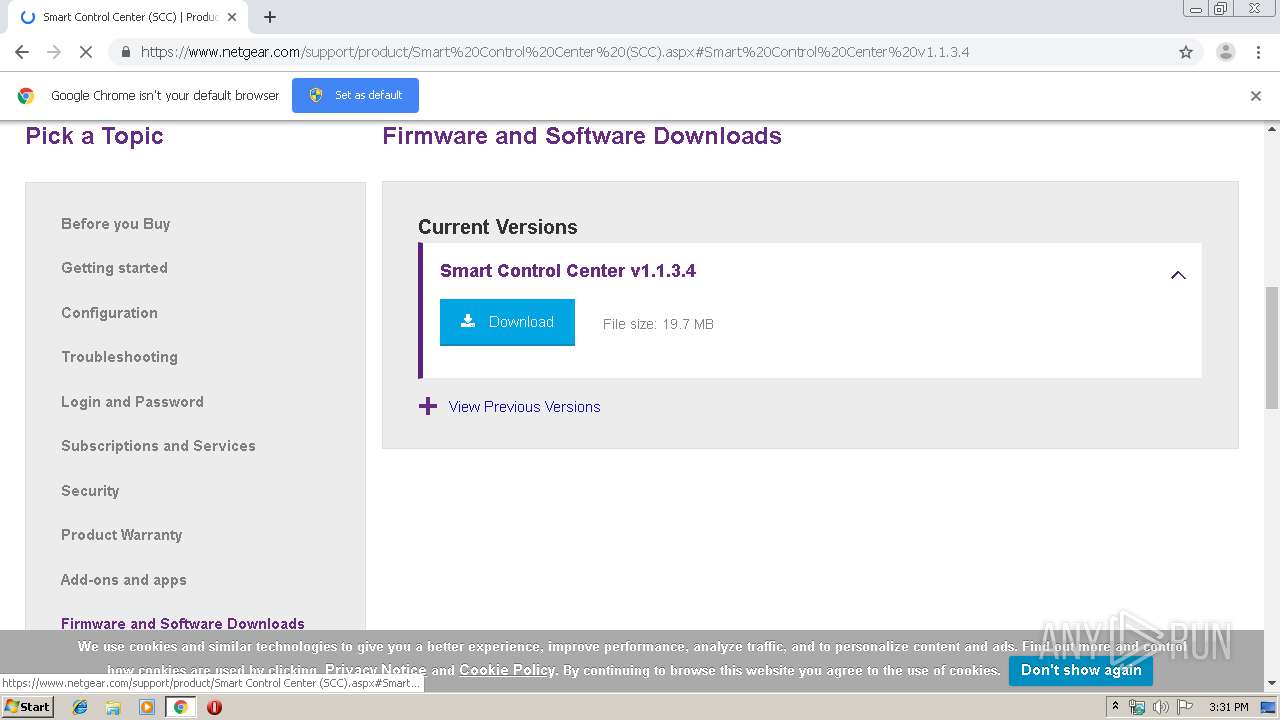
Task: Open the Cookie Policy link
Action: pyautogui.click(x=507, y=670)
